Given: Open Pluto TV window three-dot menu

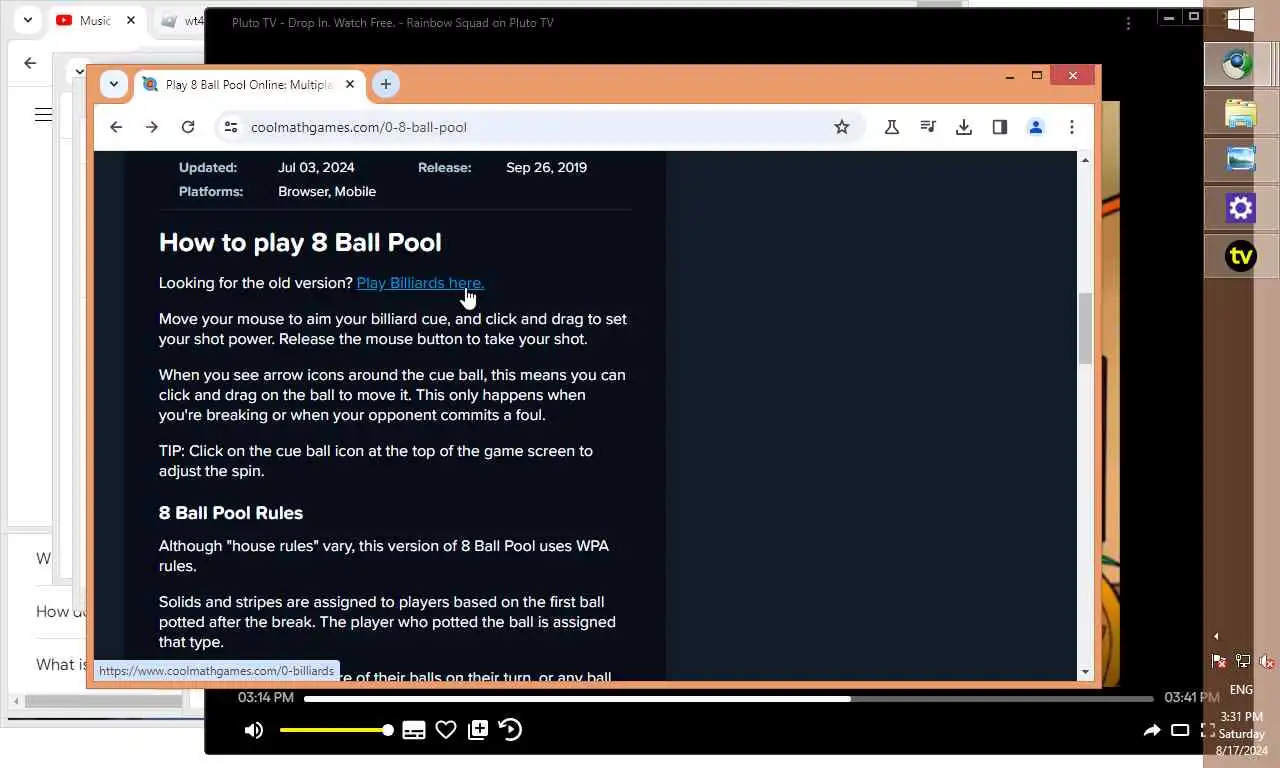Looking at the screenshot, I should pos(1128,23).
